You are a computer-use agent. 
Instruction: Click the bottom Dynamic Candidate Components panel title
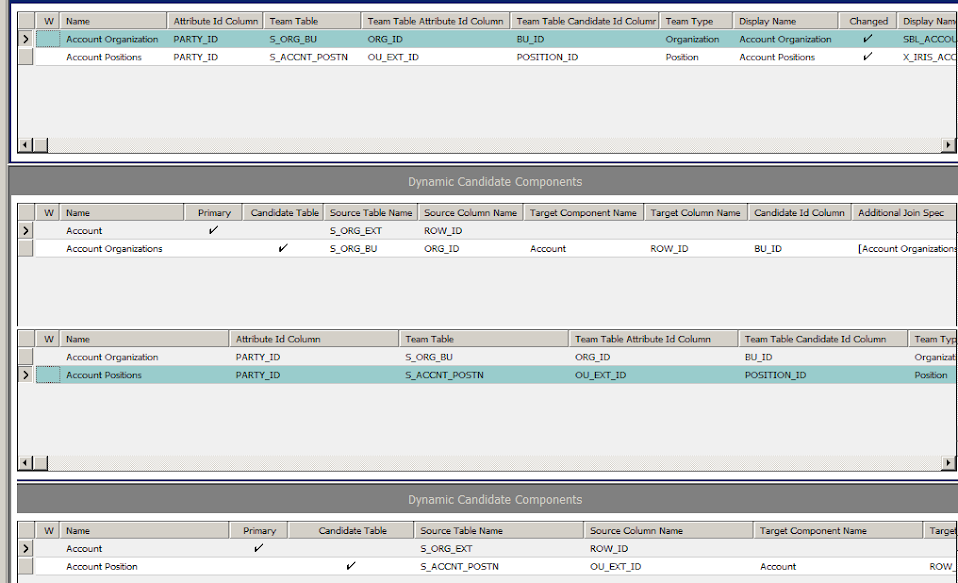(497, 499)
